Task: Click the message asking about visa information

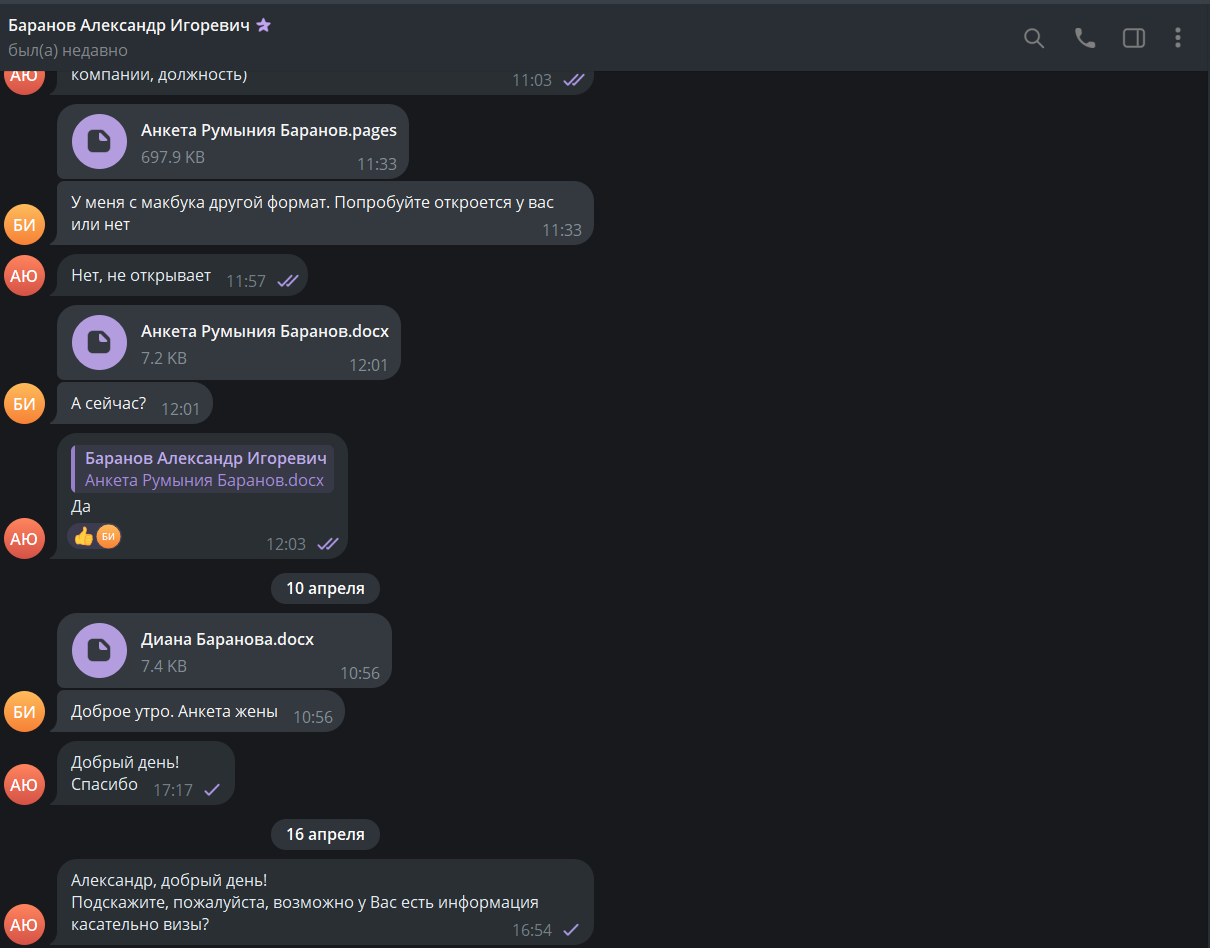Action: coord(325,902)
